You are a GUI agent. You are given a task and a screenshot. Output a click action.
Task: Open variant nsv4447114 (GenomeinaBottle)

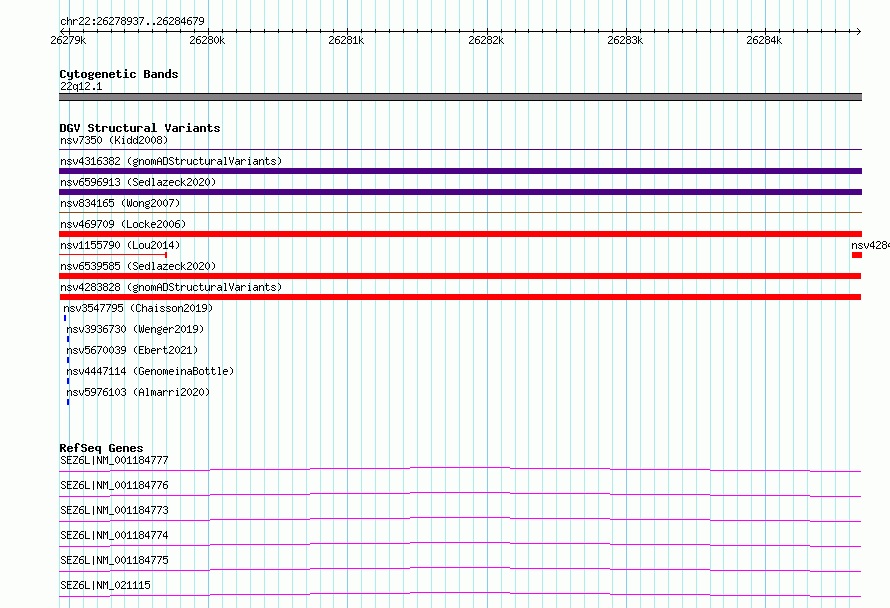(x=150, y=371)
